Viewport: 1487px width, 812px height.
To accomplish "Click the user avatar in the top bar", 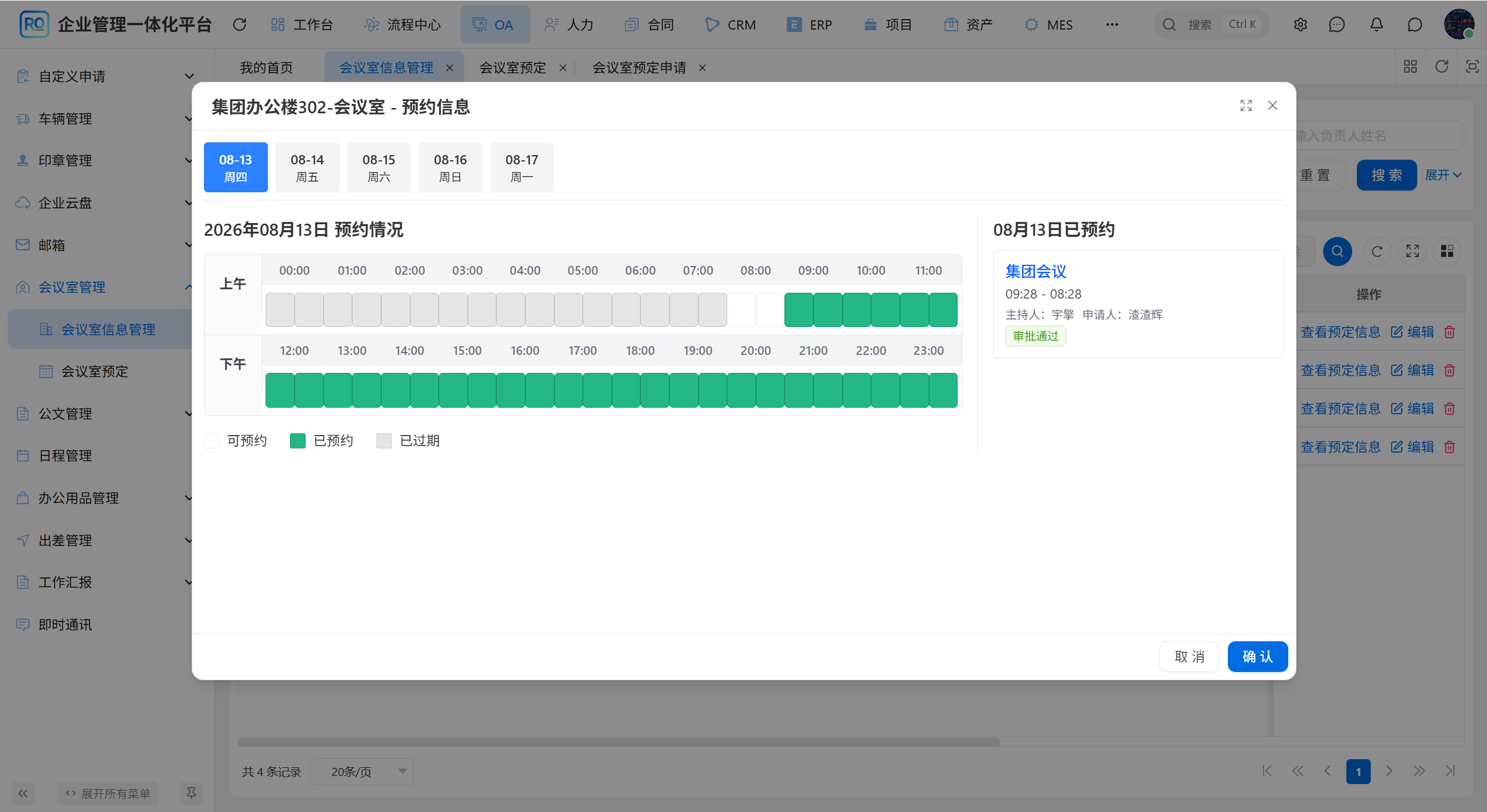I will click(x=1459, y=24).
